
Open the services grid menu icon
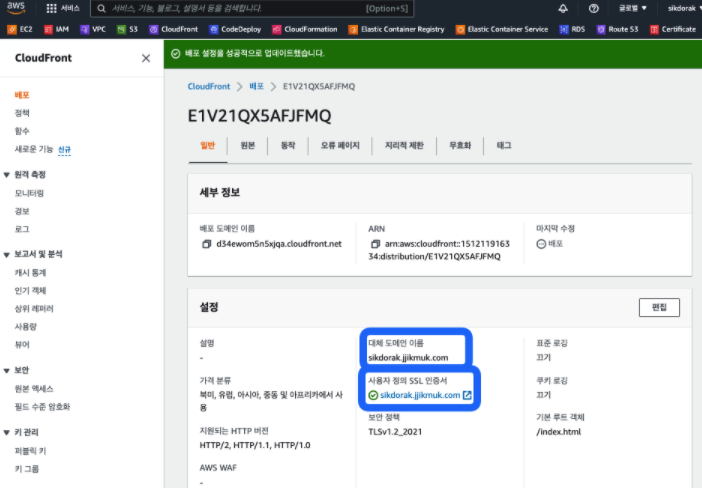[x=51, y=9]
